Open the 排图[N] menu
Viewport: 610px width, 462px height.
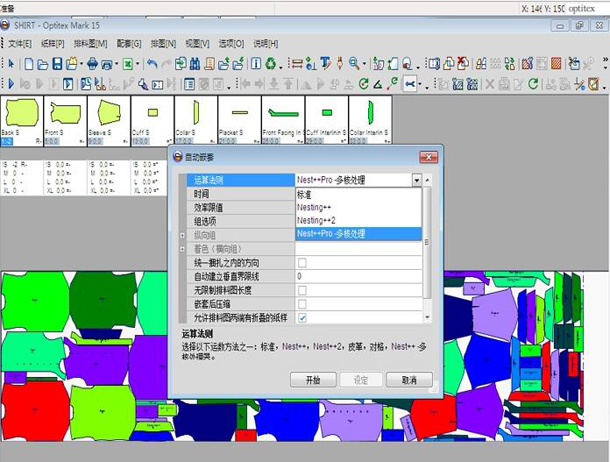pyautogui.click(x=163, y=44)
